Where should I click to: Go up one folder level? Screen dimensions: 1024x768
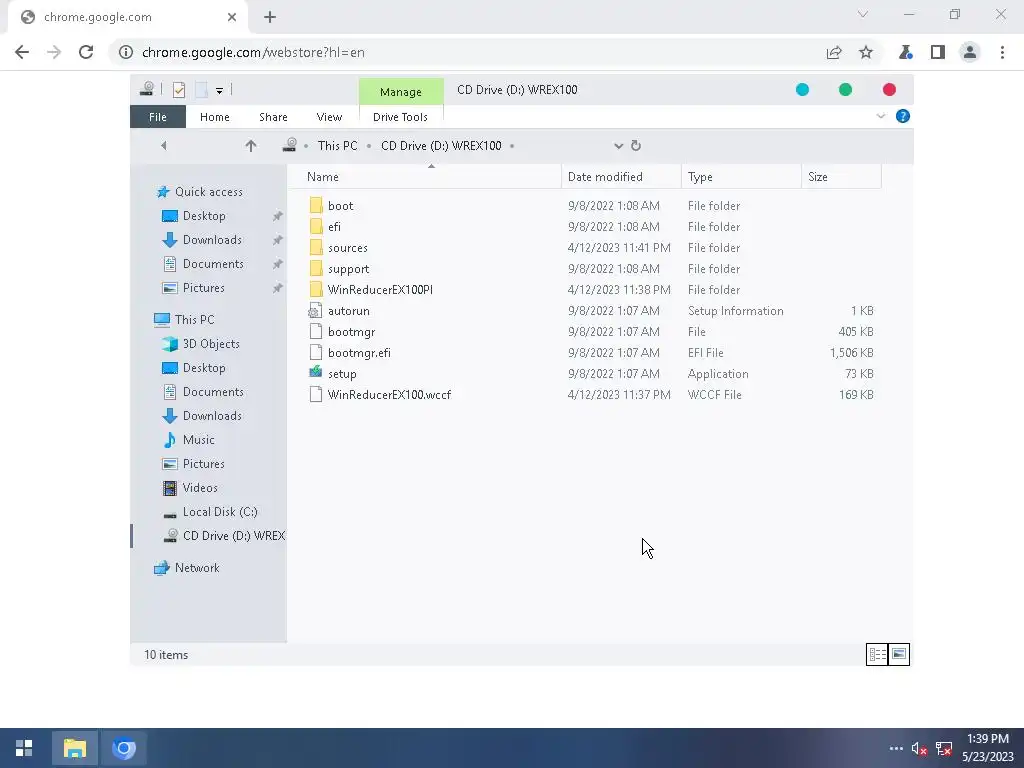251,146
